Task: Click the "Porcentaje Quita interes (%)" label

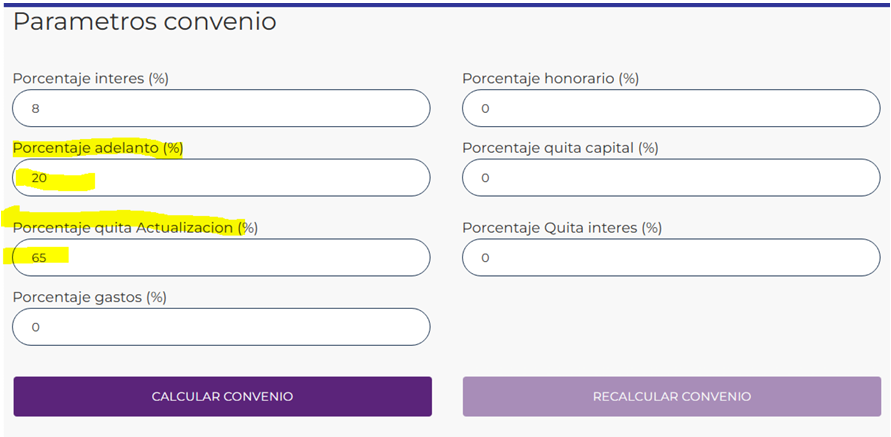Action: (561, 227)
